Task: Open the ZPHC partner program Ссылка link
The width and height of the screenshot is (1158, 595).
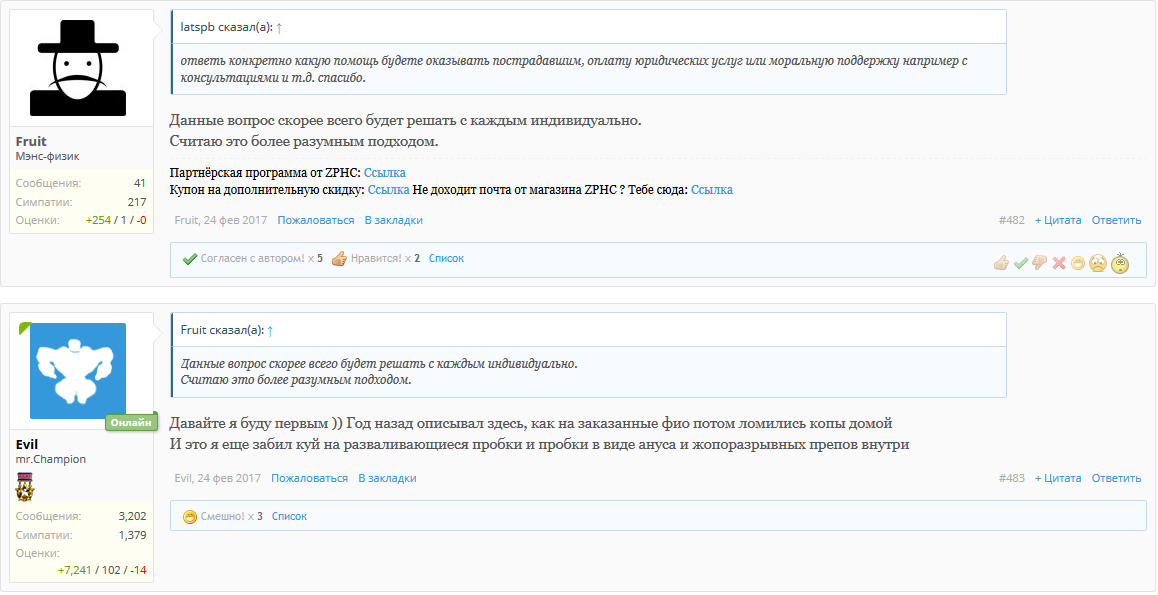Action: point(385,173)
